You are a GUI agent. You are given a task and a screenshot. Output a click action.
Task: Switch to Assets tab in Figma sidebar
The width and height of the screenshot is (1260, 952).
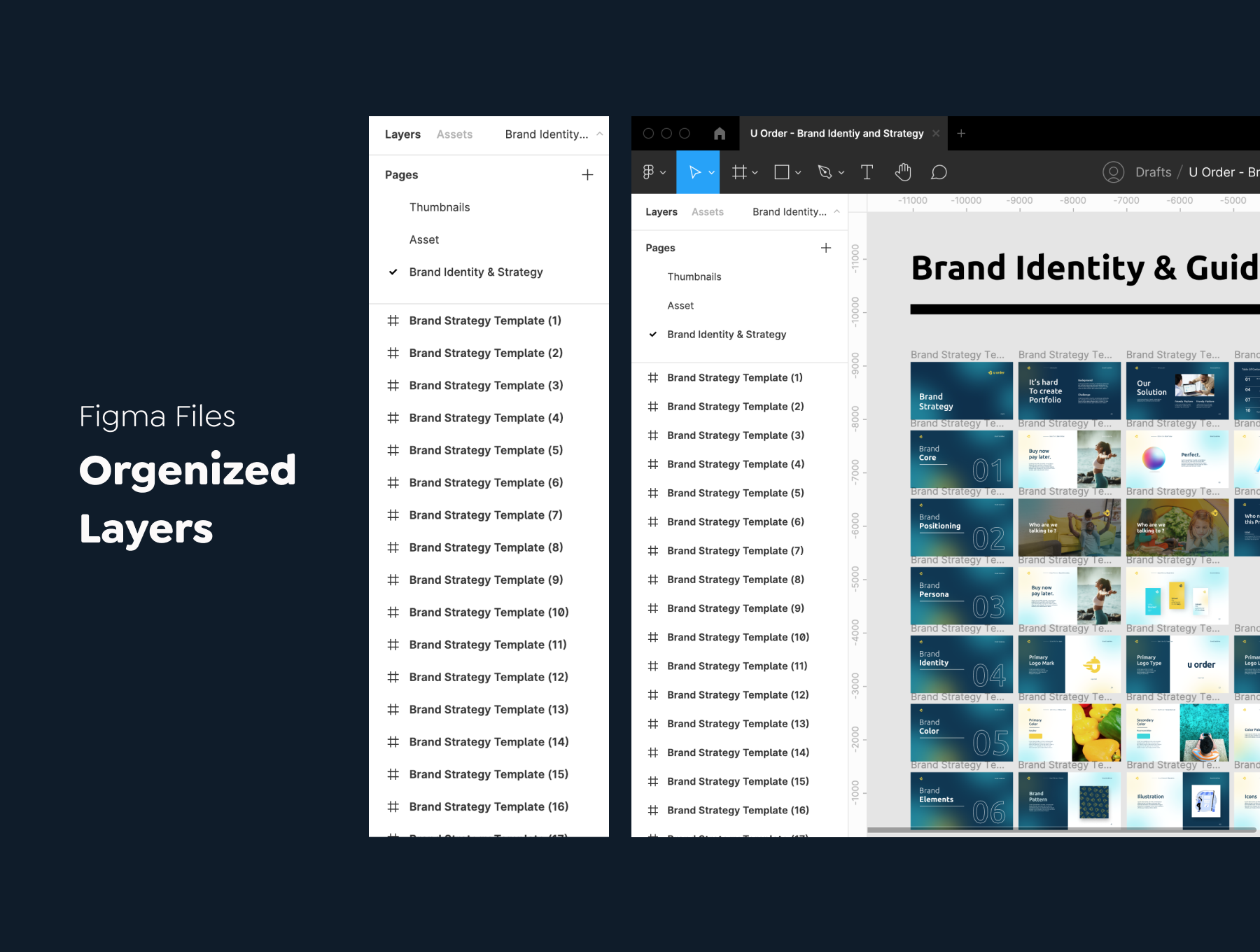[x=707, y=212]
